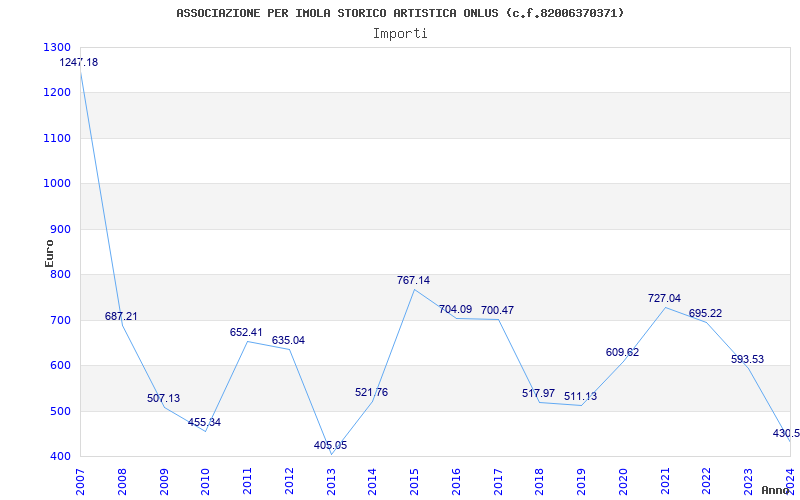
Task: Click the 2019 year label
Action: tap(582, 482)
